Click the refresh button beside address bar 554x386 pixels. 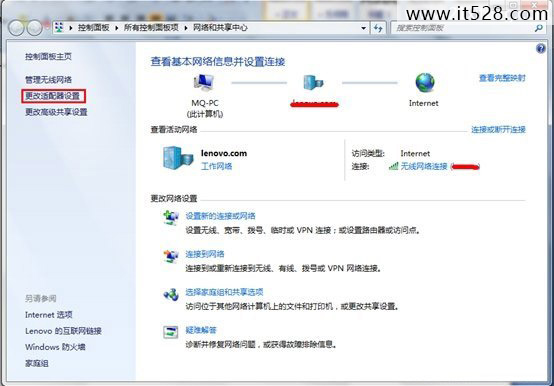[x=378, y=28]
